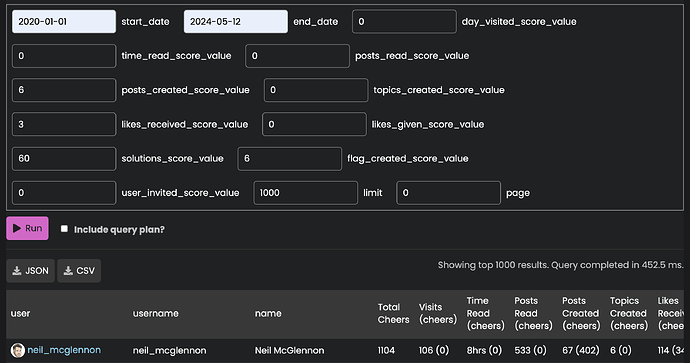The height and width of the screenshot is (363, 690).
Task: Click the limit input field
Action: (x=305, y=193)
